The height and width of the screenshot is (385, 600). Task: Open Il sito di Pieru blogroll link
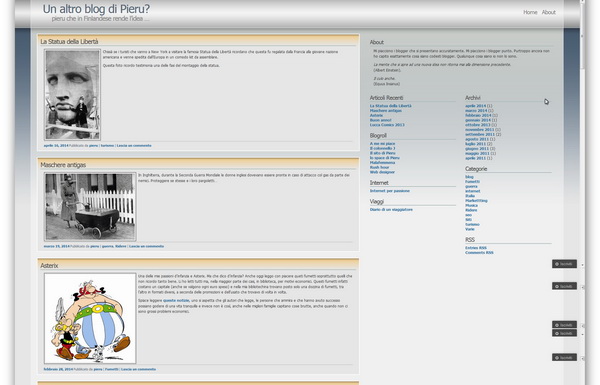pyautogui.click(x=382, y=153)
